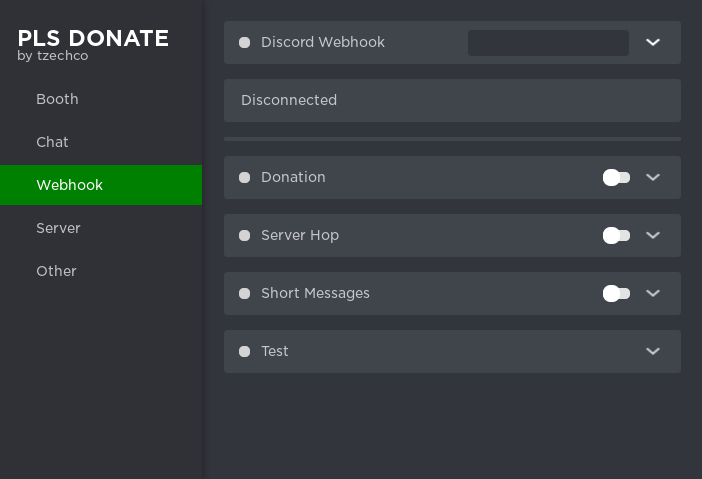
Task: Expand the Donation row chevron
Action: coord(653,177)
